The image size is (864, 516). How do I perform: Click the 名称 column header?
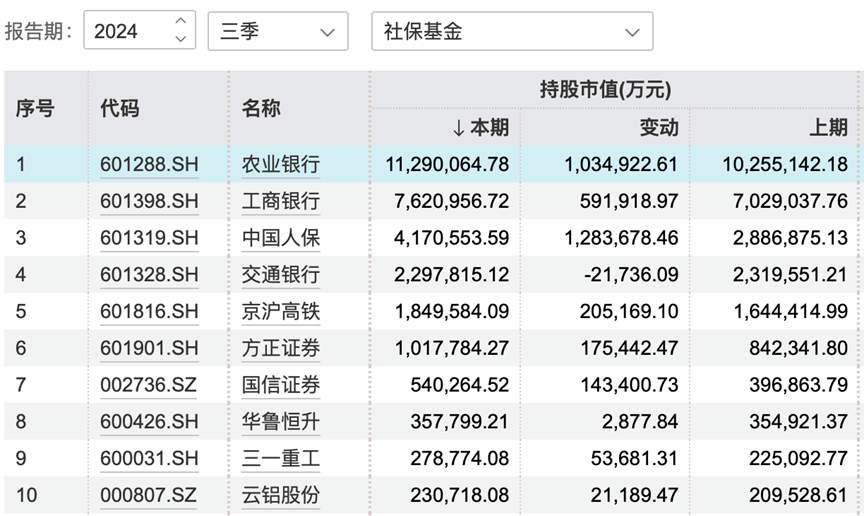pos(261,108)
